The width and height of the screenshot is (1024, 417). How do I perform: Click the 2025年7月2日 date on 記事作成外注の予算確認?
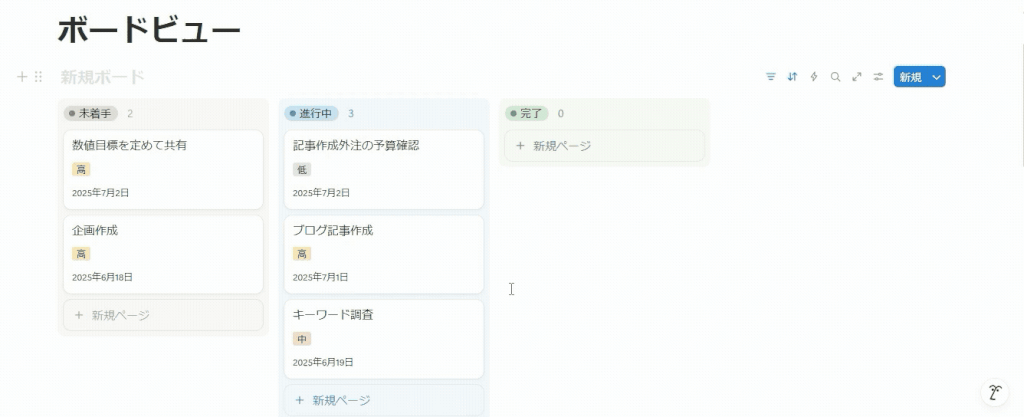321,193
